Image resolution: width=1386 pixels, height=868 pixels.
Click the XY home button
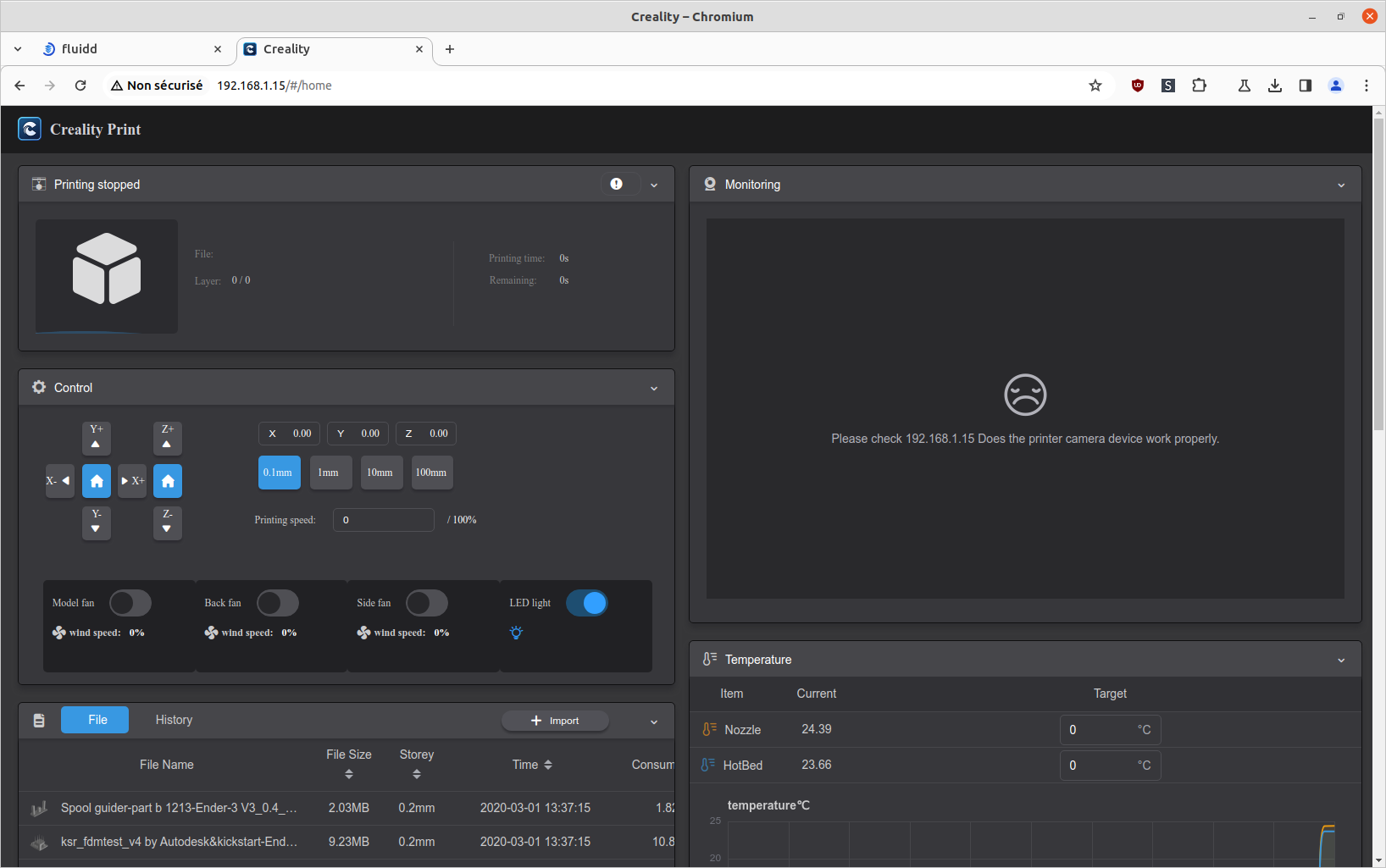click(97, 481)
